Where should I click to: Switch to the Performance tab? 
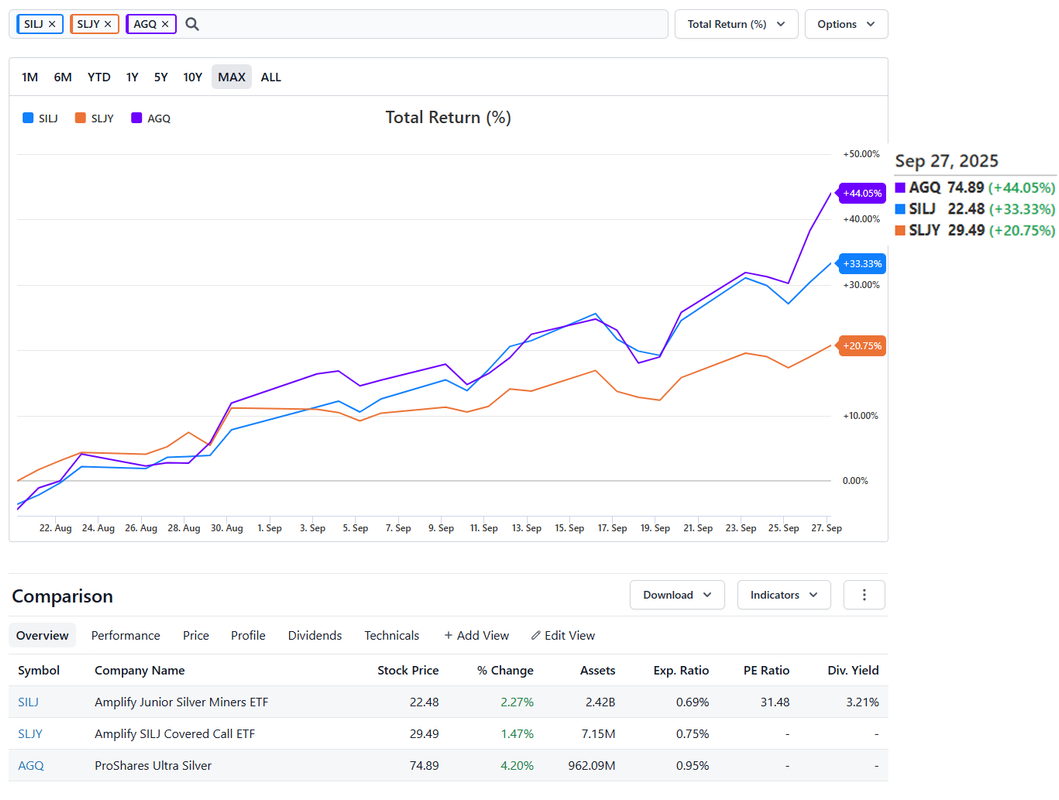tap(125, 636)
